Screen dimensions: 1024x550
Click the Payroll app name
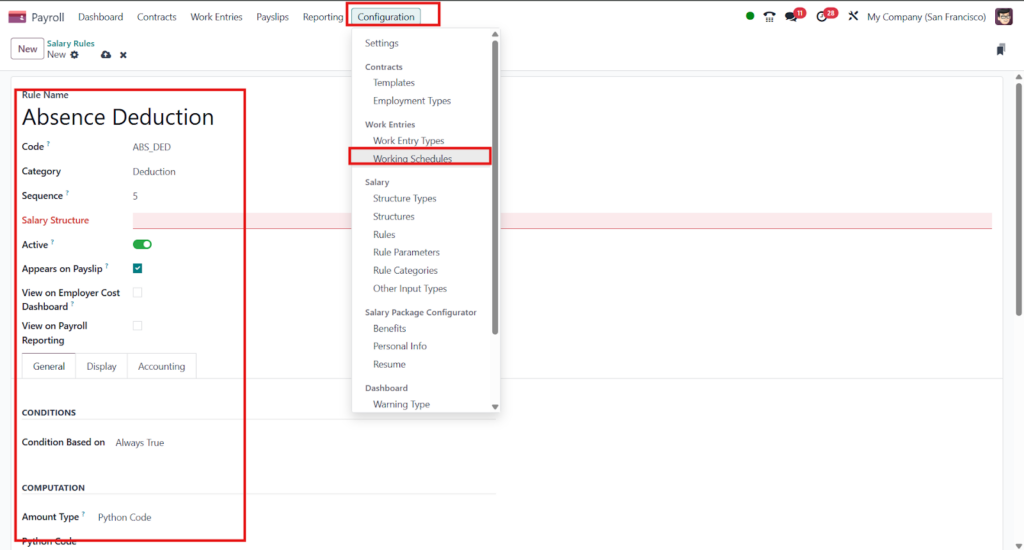(x=48, y=17)
